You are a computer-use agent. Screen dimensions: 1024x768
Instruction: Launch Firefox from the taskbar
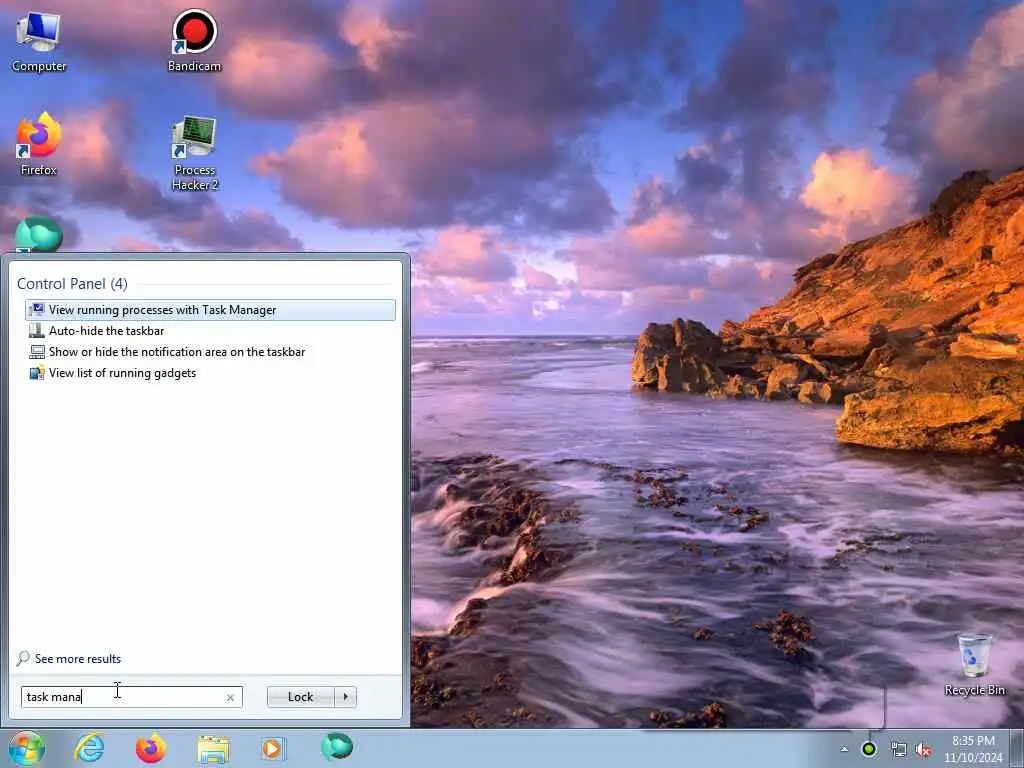151,748
